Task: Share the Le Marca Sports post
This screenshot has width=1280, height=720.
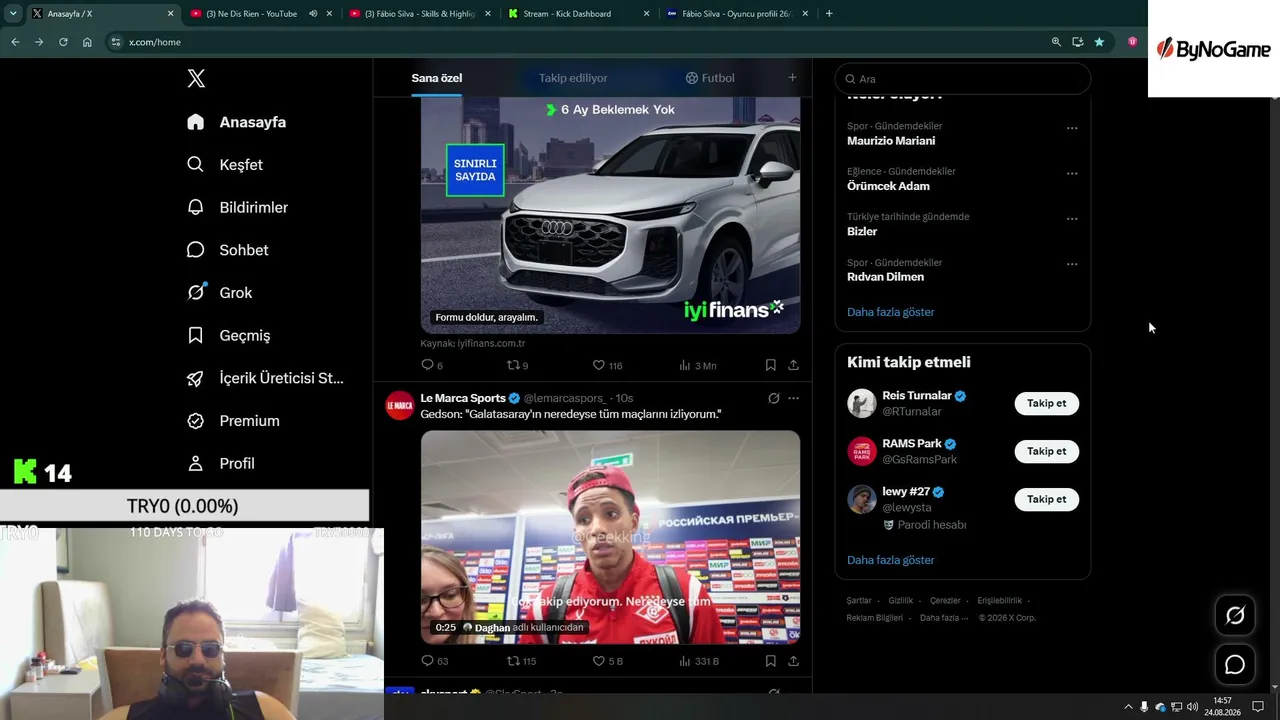Action: (x=793, y=661)
